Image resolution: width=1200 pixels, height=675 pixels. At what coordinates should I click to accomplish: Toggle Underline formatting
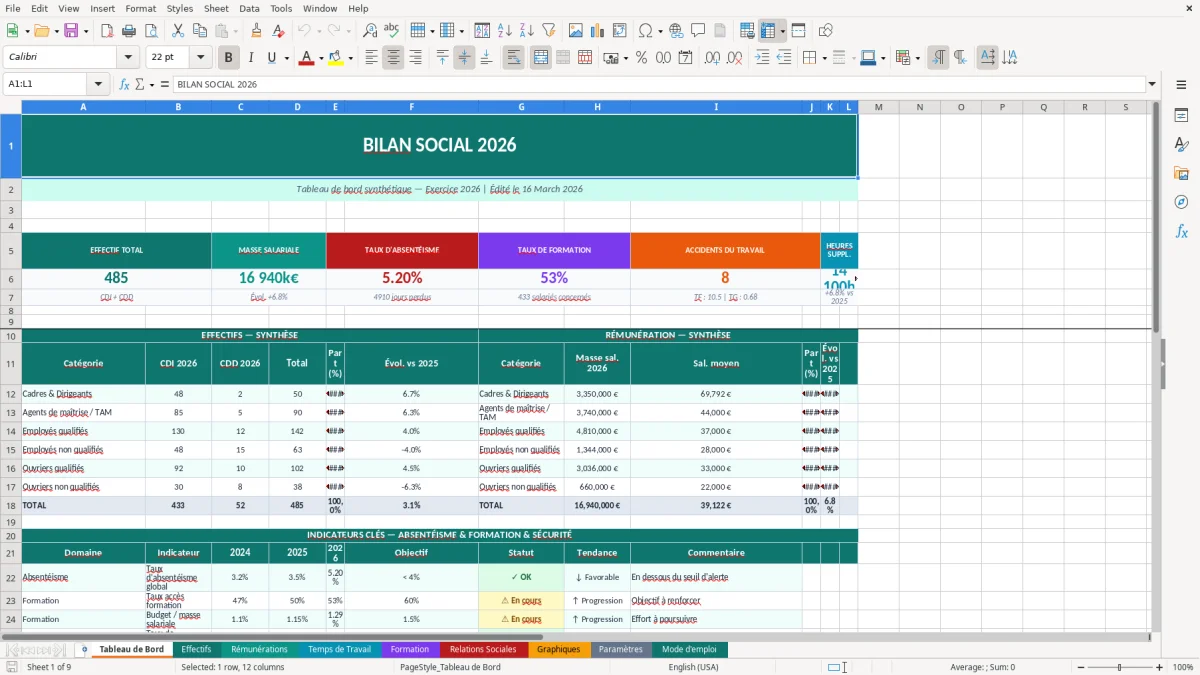(x=271, y=58)
